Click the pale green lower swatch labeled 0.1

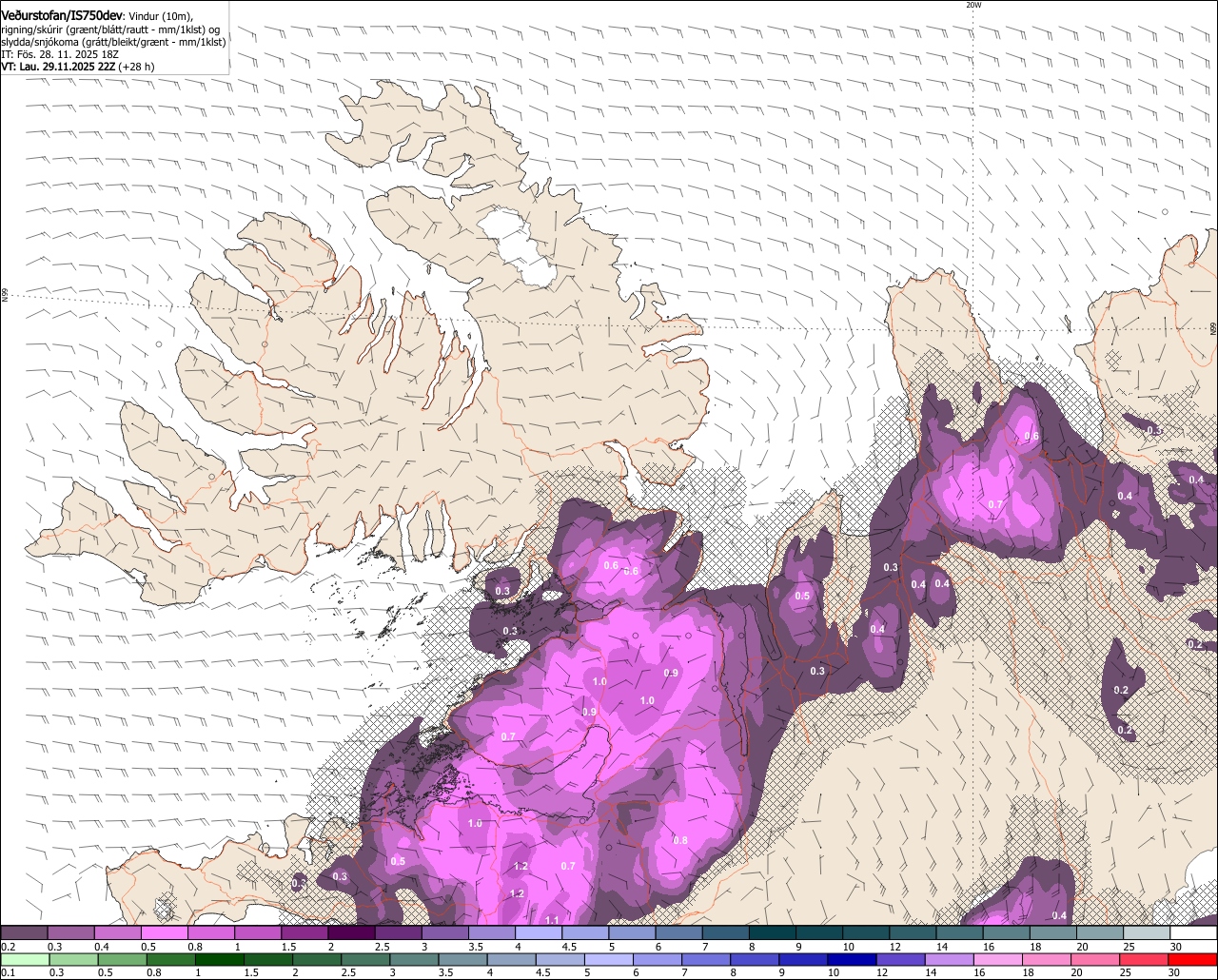pyautogui.click(x=25, y=960)
